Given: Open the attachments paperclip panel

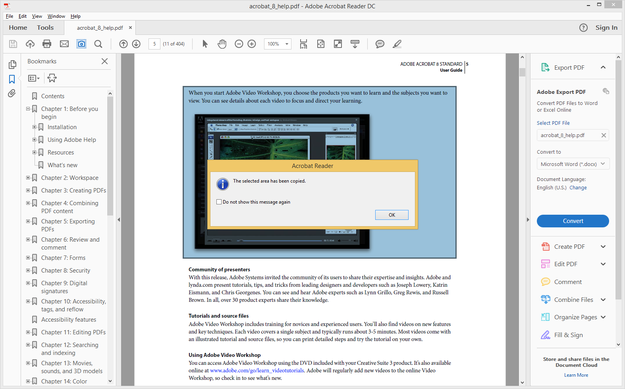Looking at the screenshot, I should (x=12, y=94).
